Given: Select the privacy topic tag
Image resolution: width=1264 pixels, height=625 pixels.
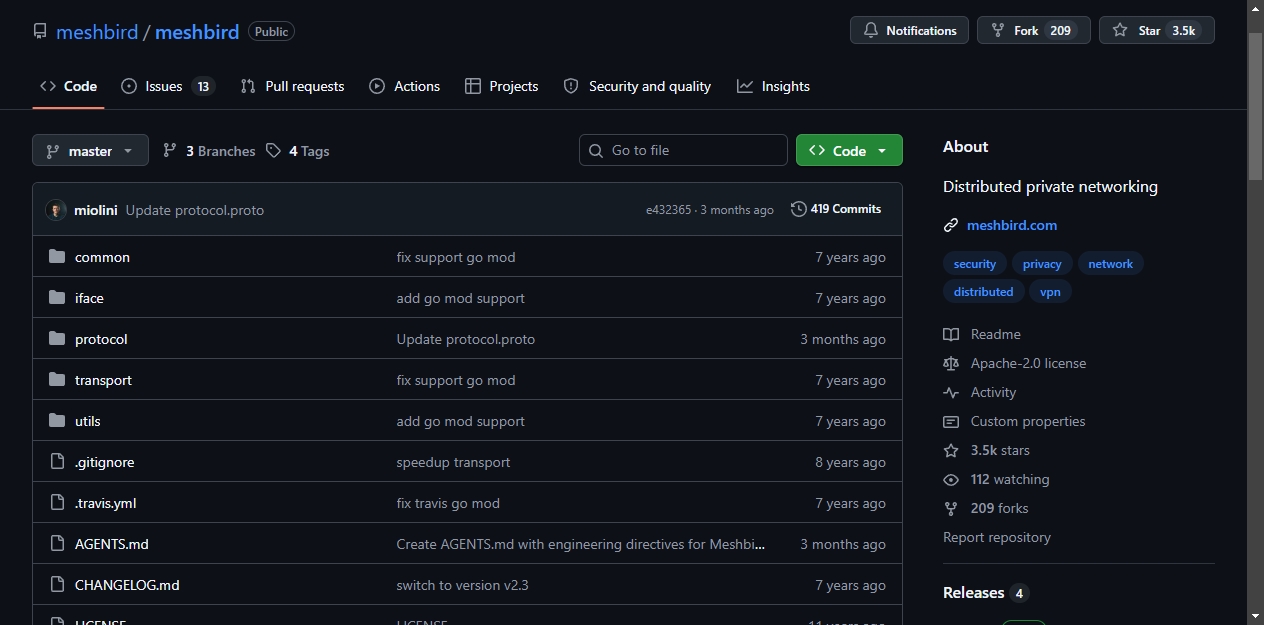Looking at the screenshot, I should (1042, 264).
